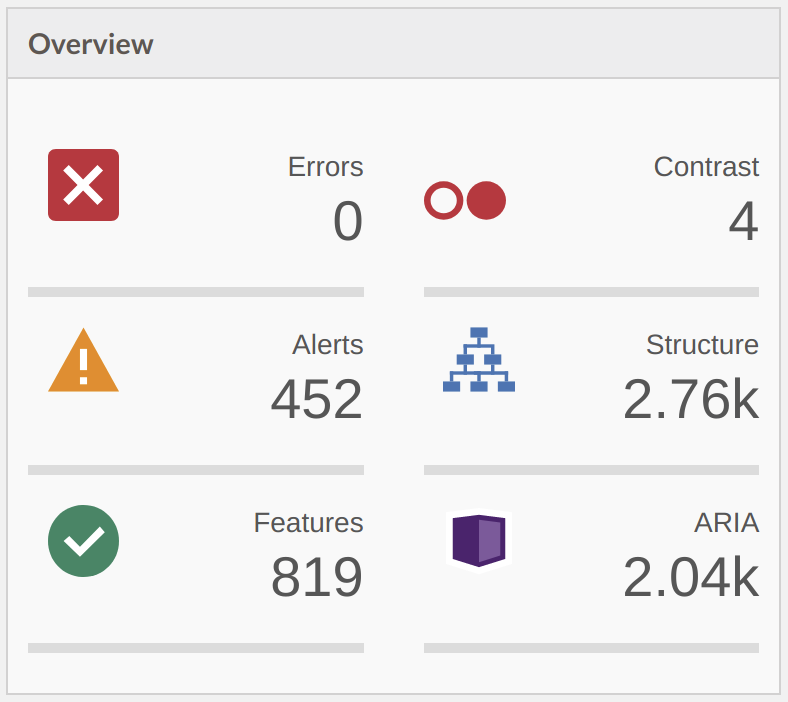Click the orange Alerts triangle icon
The width and height of the screenshot is (788, 702).
tap(83, 360)
